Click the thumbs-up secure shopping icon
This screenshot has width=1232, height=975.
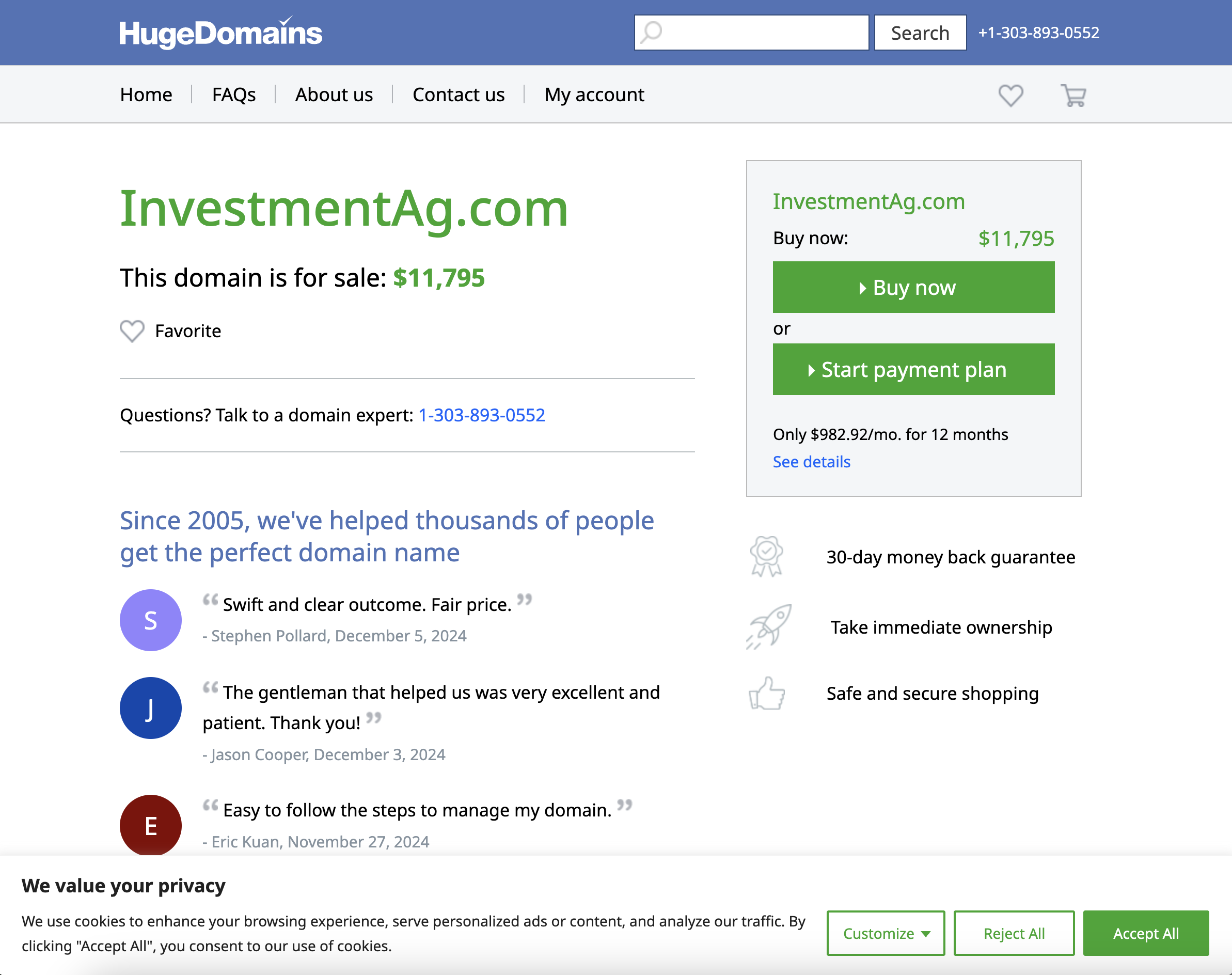coord(766,693)
